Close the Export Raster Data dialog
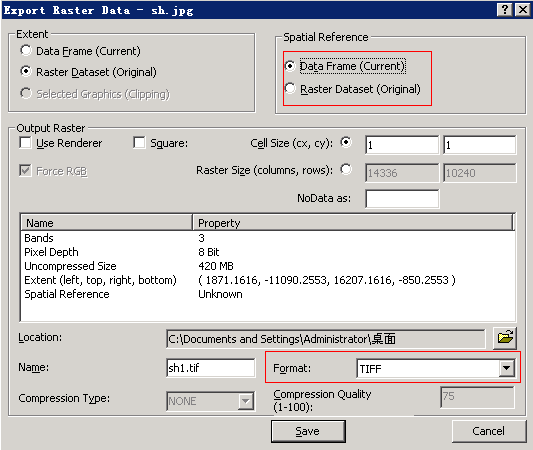This screenshot has width=533, height=450. [522, 10]
